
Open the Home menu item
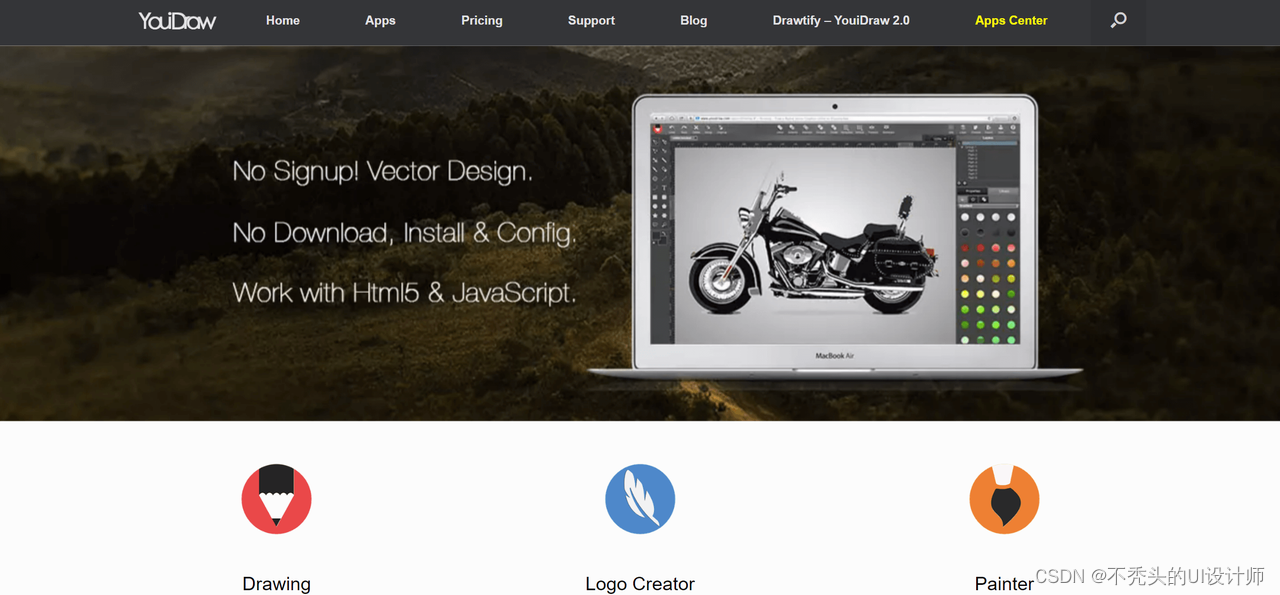[283, 20]
